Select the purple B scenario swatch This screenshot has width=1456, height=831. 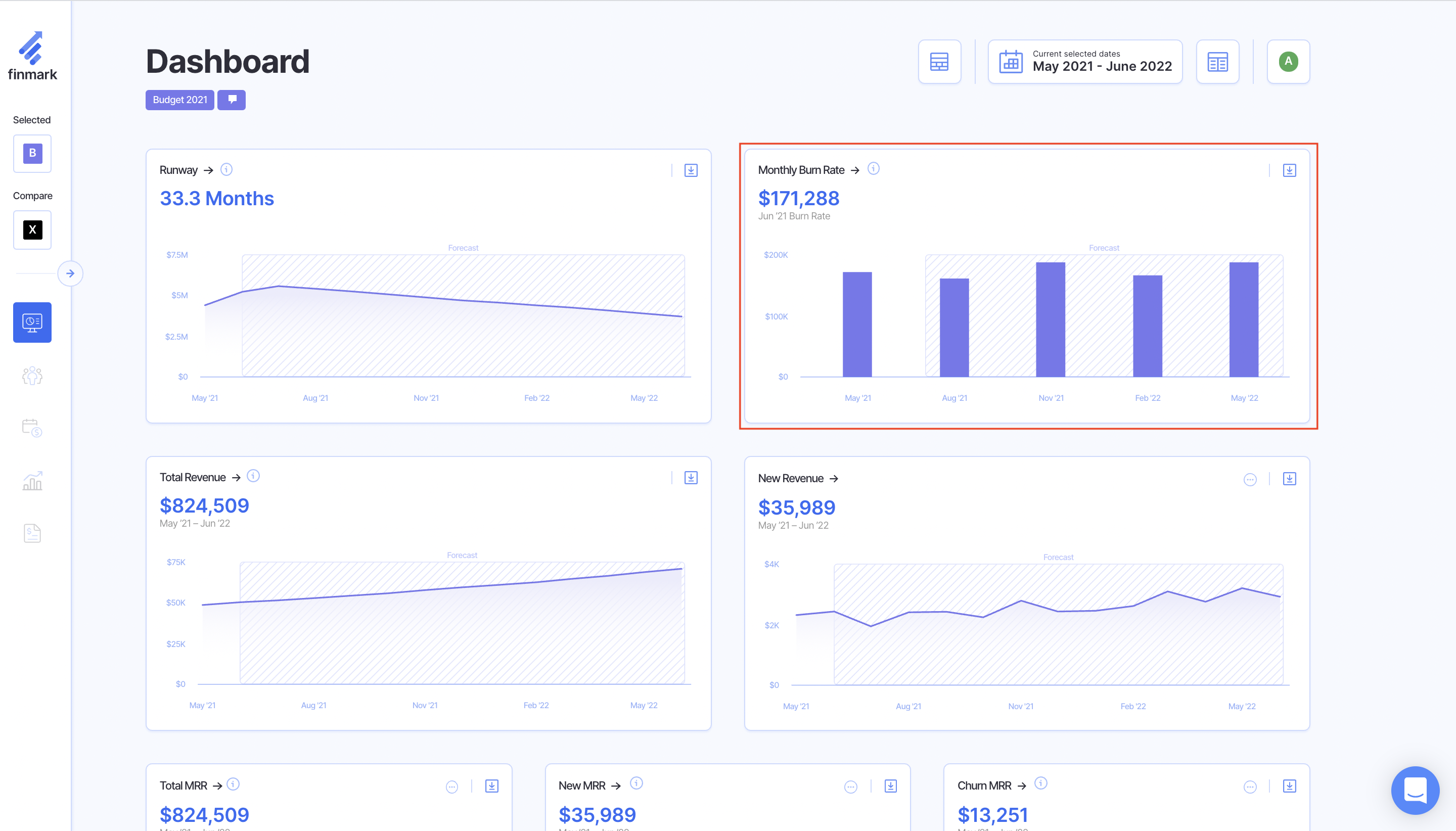[x=32, y=153]
